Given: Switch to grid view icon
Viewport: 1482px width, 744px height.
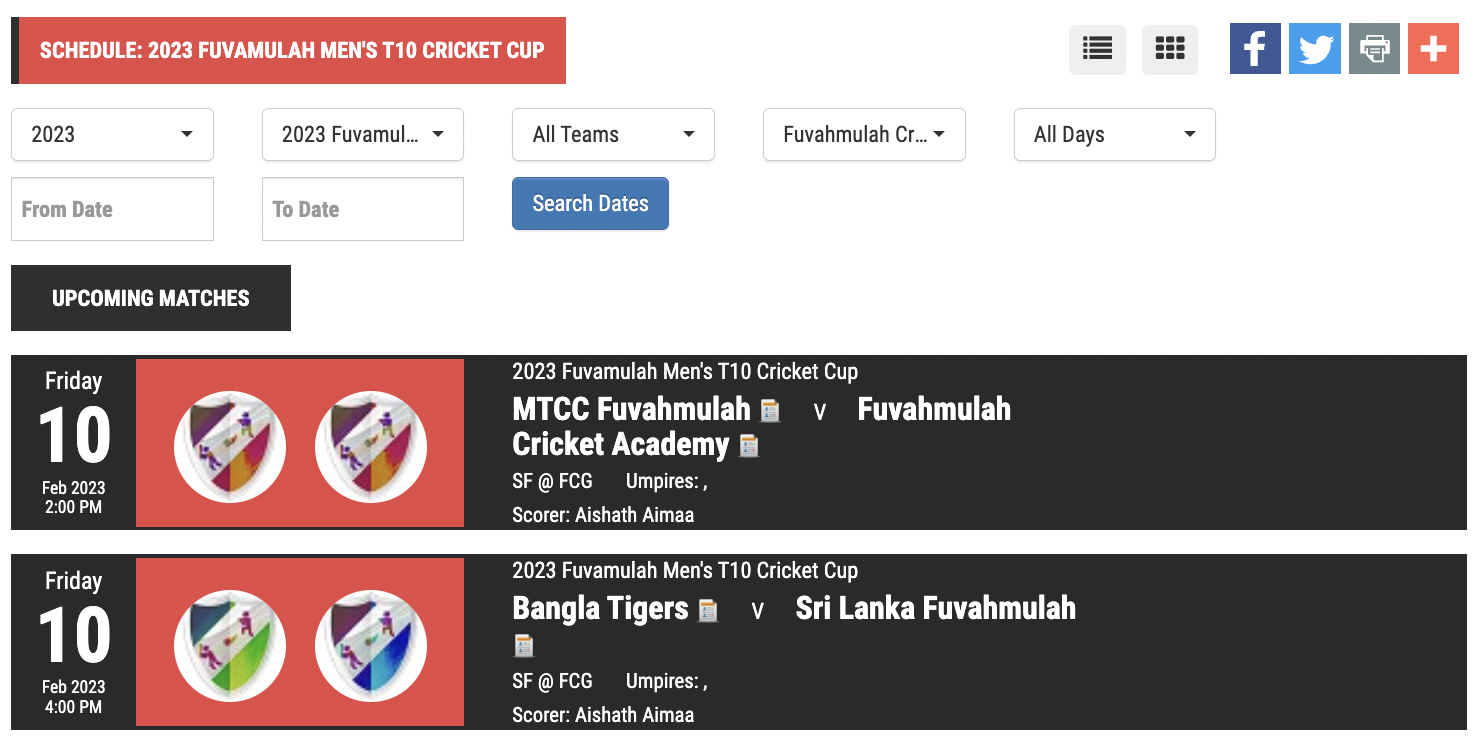Looking at the screenshot, I should click(1169, 49).
